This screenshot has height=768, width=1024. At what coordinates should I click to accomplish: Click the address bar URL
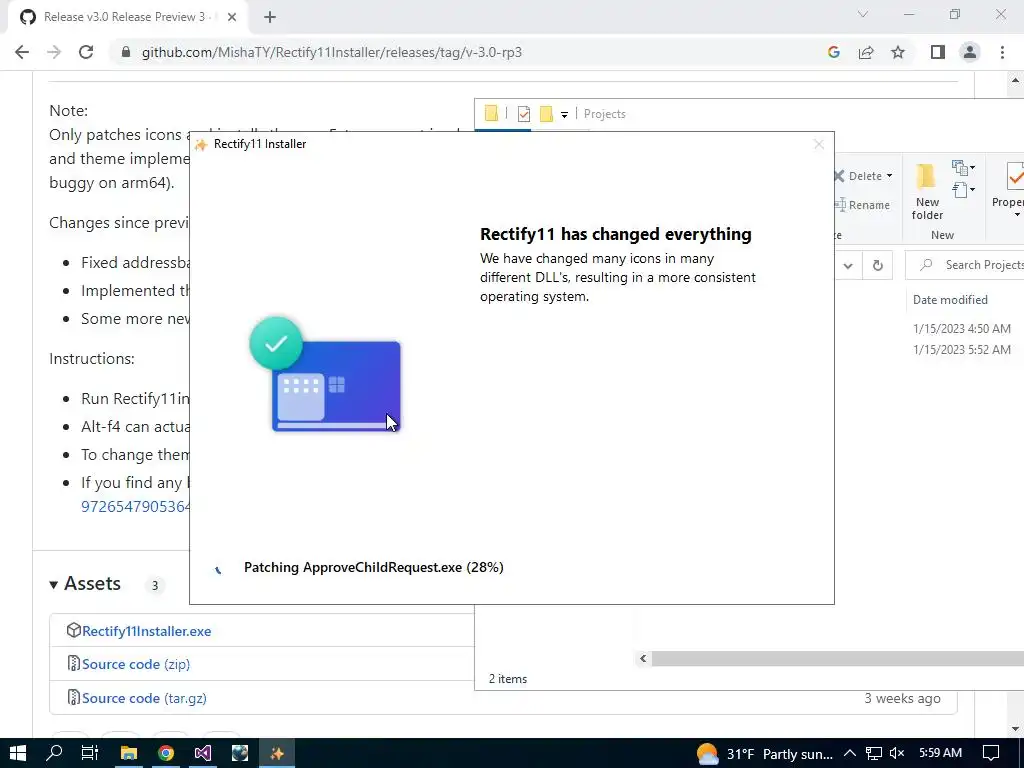[x=332, y=52]
